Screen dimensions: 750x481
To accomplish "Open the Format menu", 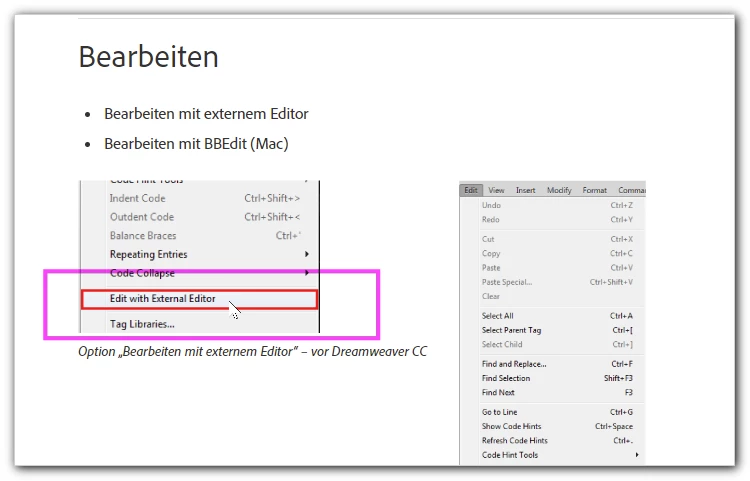I will [595, 190].
